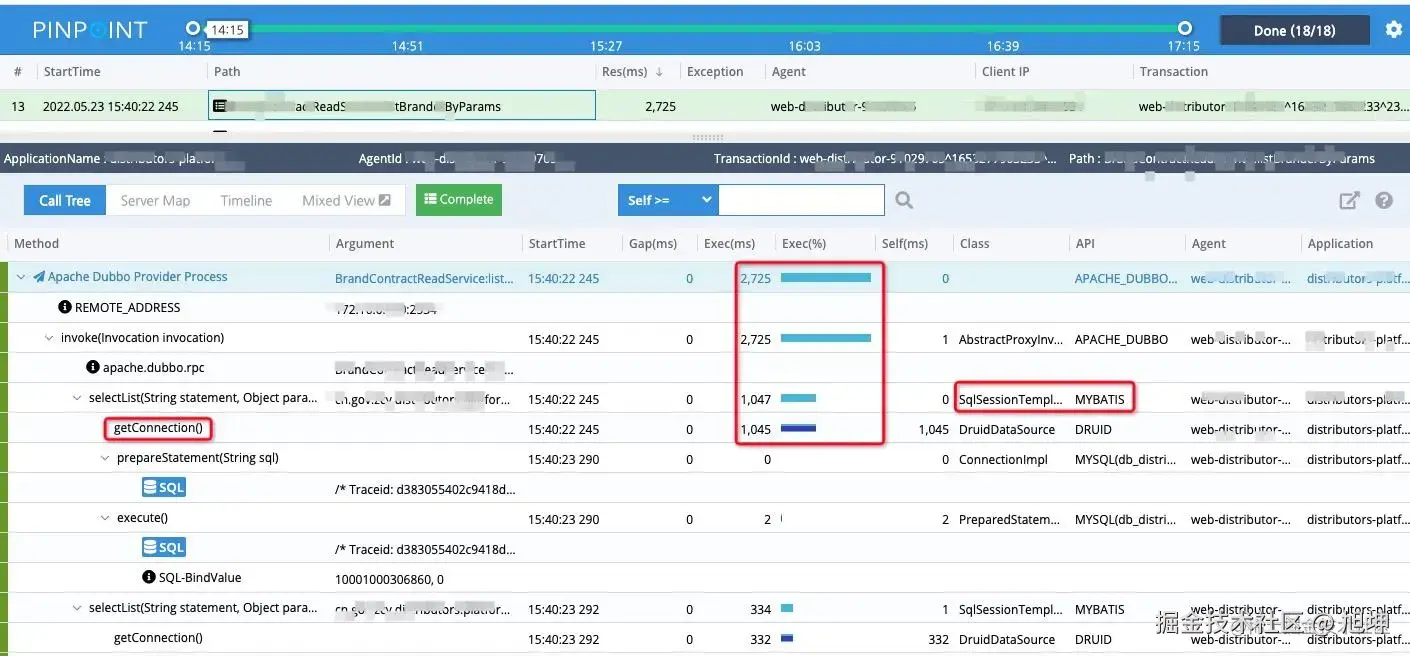Switch to the Mixed View tab
The width and height of the screenshot is (1410, 656).
click(346, 200)
